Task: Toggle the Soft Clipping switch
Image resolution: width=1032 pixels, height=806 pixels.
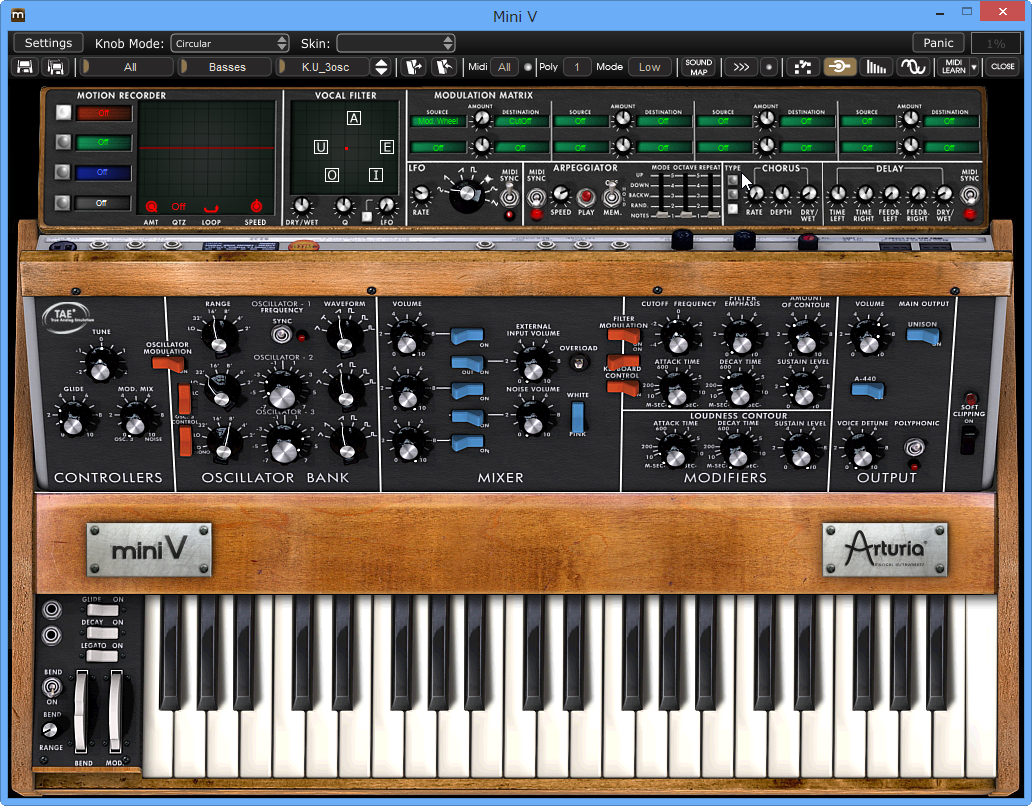Action: click(x=968, y=440)
